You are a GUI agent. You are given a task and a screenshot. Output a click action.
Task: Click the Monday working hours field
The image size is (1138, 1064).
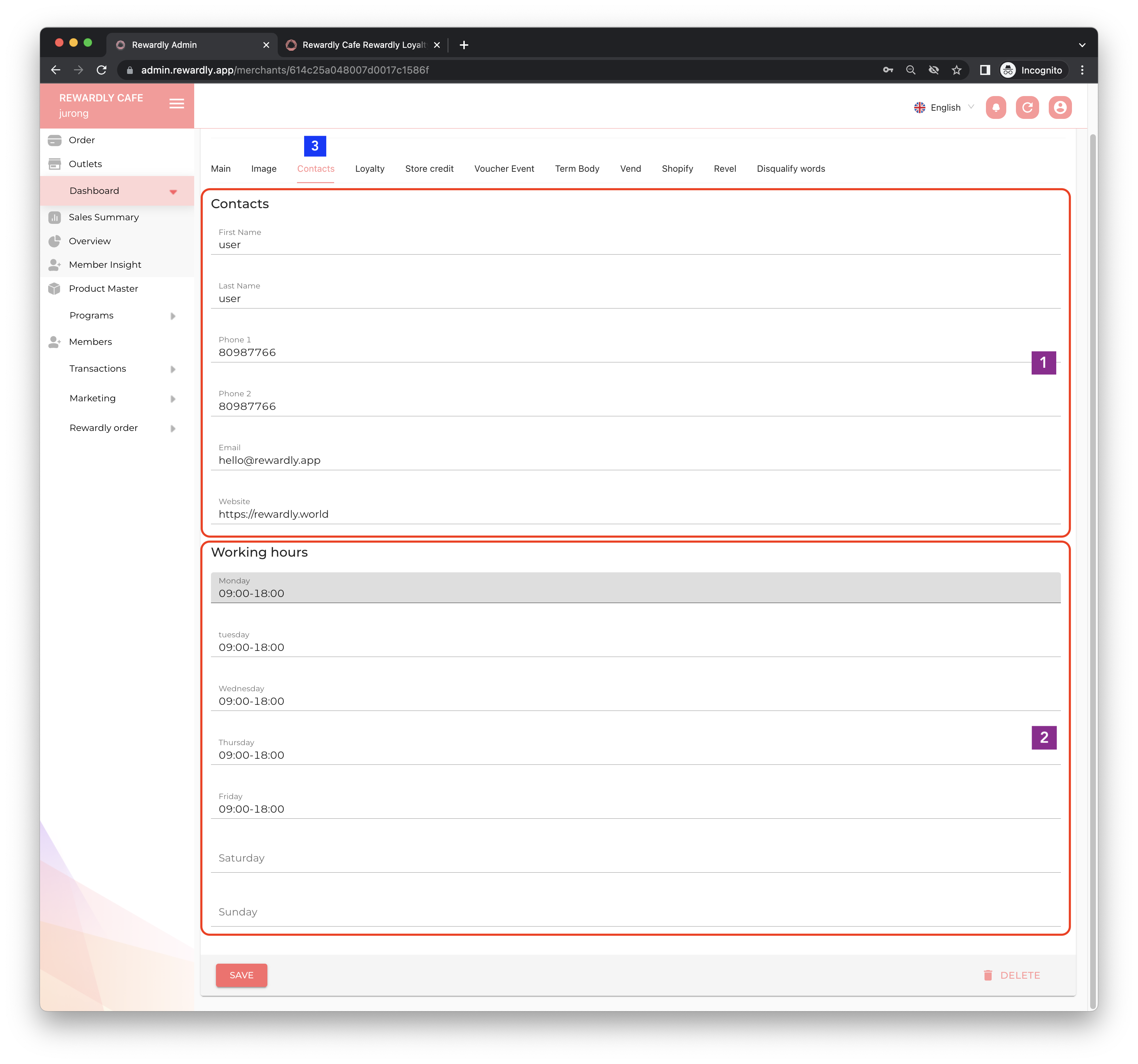(635, 588)
